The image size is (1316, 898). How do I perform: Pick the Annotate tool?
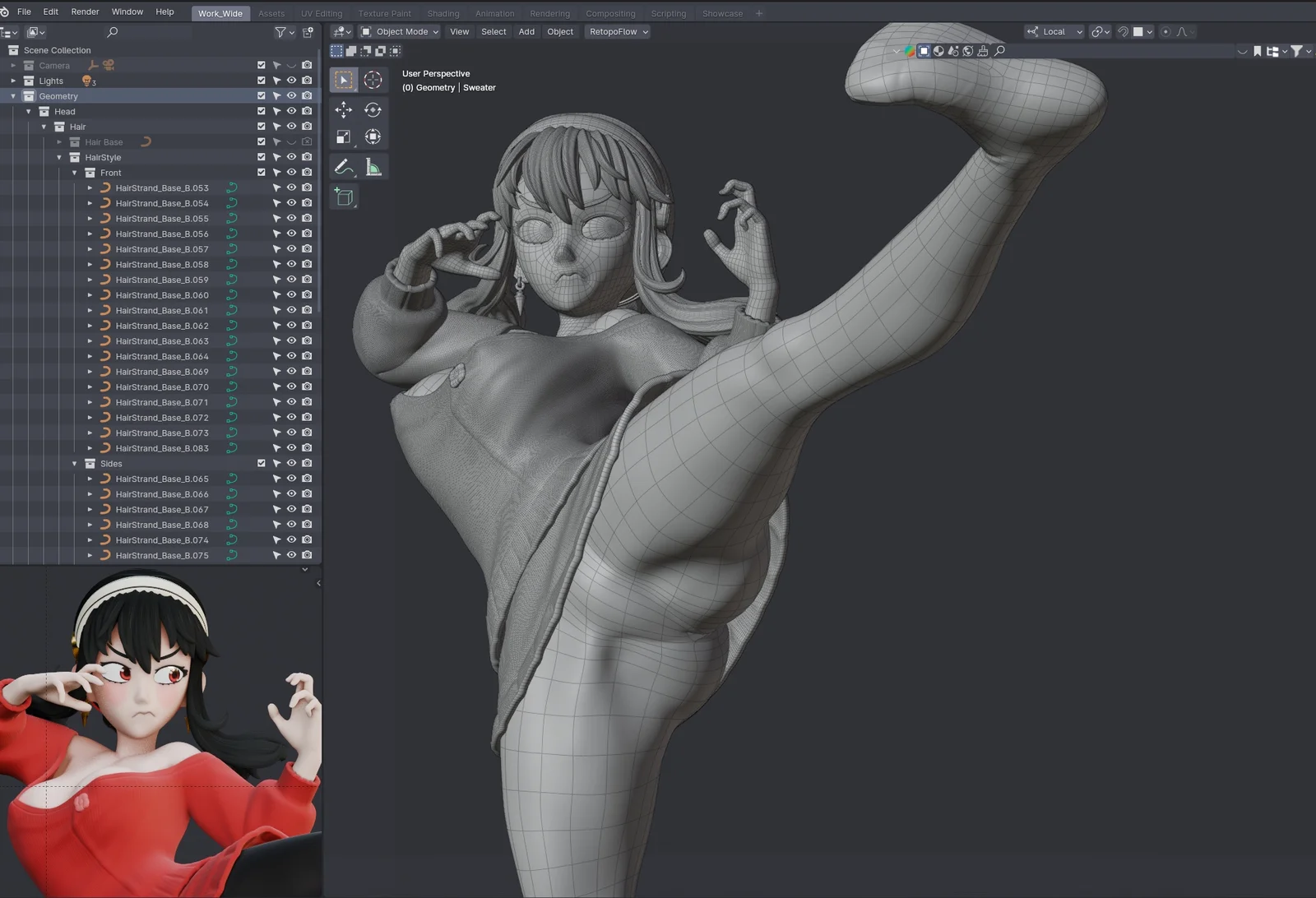343,165
